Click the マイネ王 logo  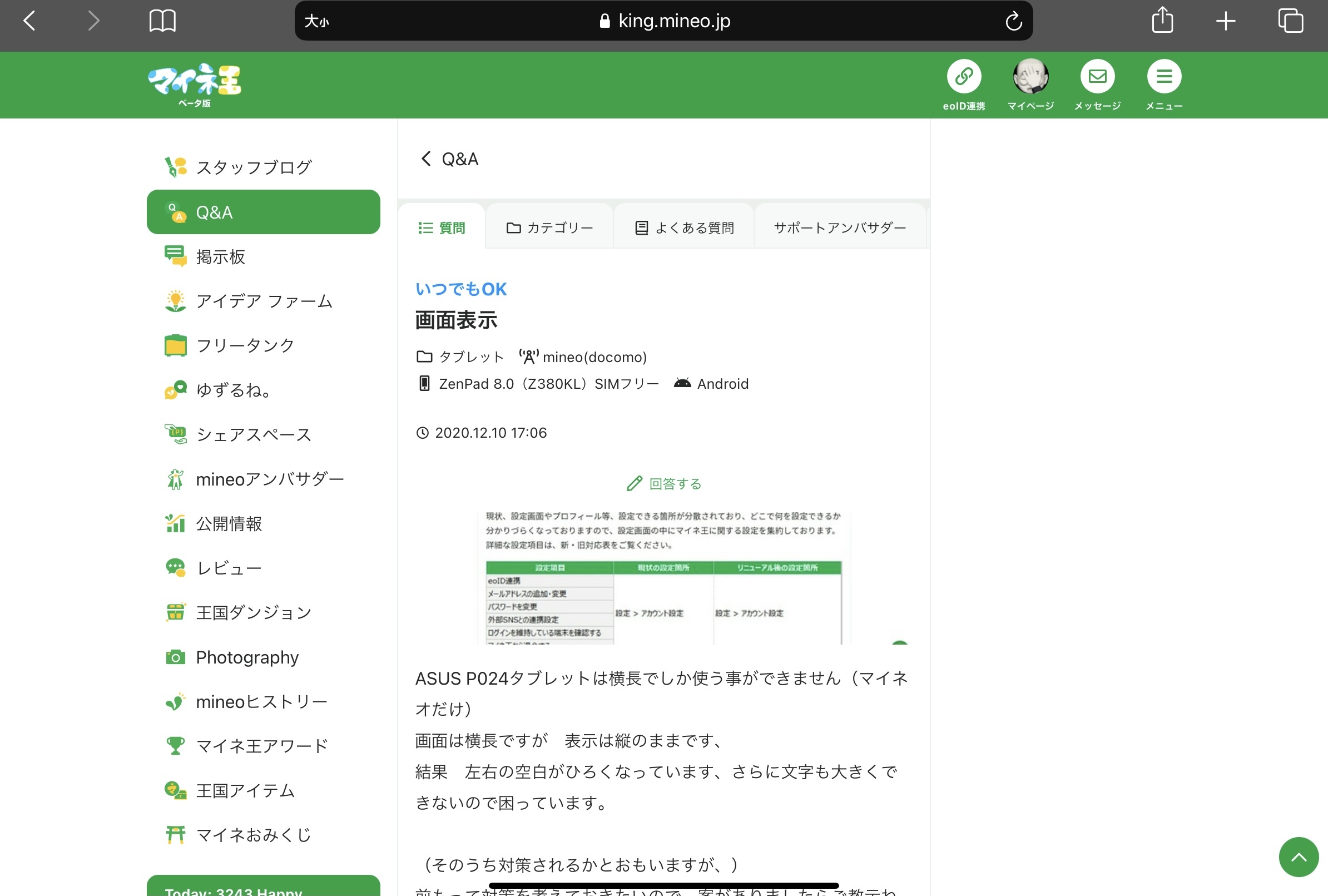tap(195, 85)
